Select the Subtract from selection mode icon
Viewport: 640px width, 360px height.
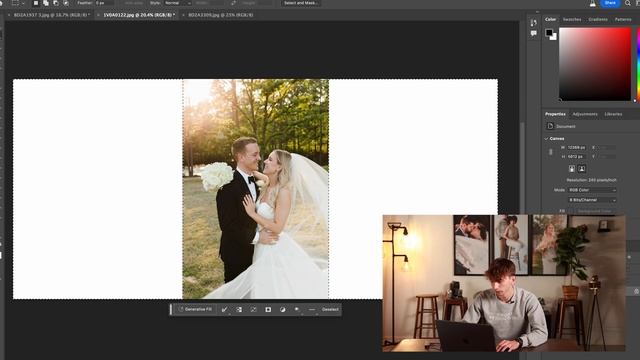coord(56,3)
